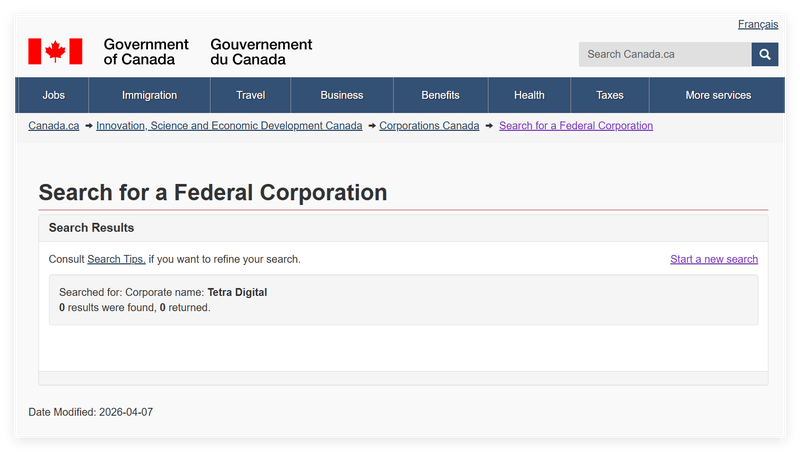Open the Travel menu
Viewport: 800px width, 452px height.
[251, 95]
